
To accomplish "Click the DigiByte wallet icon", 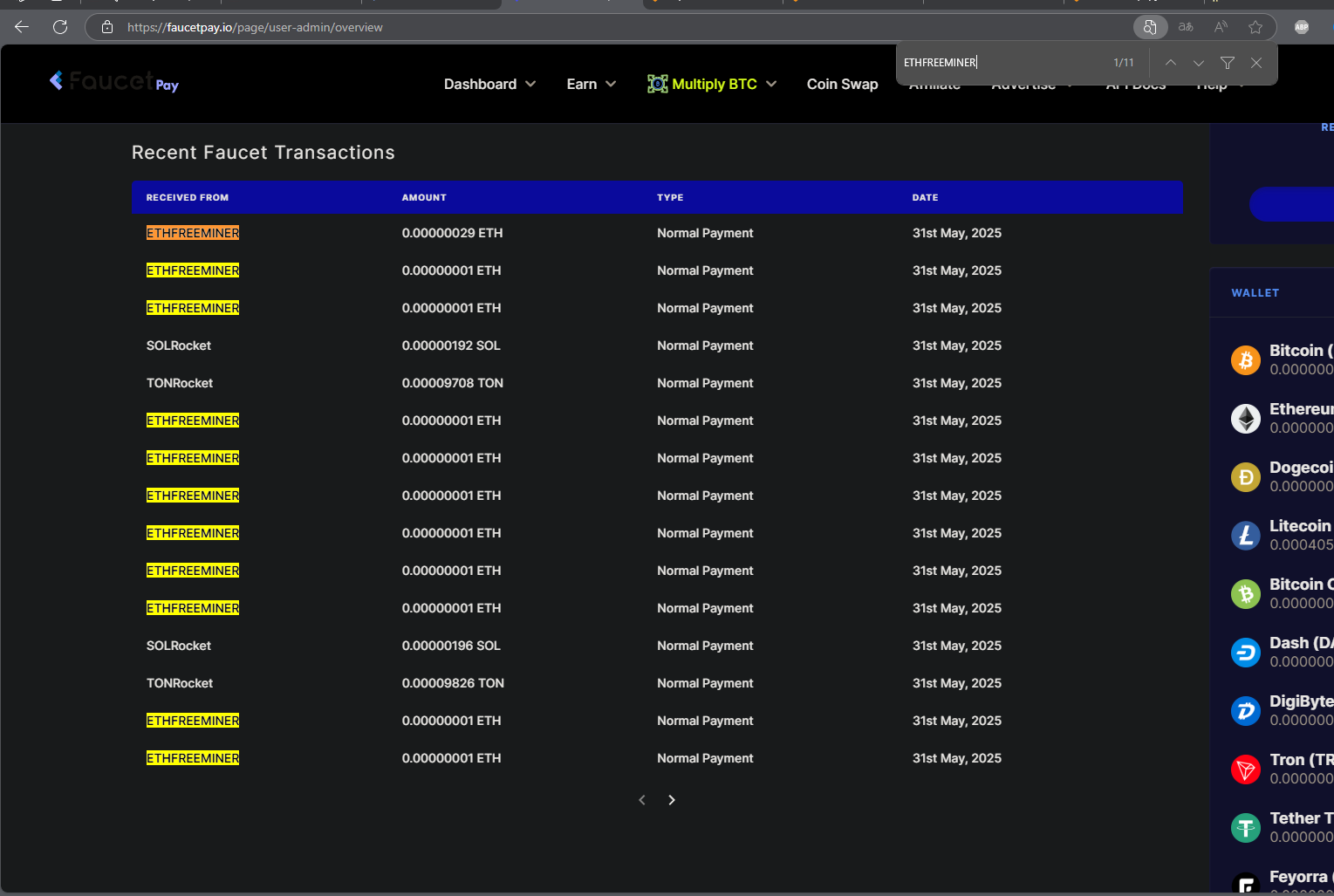I will pyautogui.click(x=1246, y=710).
